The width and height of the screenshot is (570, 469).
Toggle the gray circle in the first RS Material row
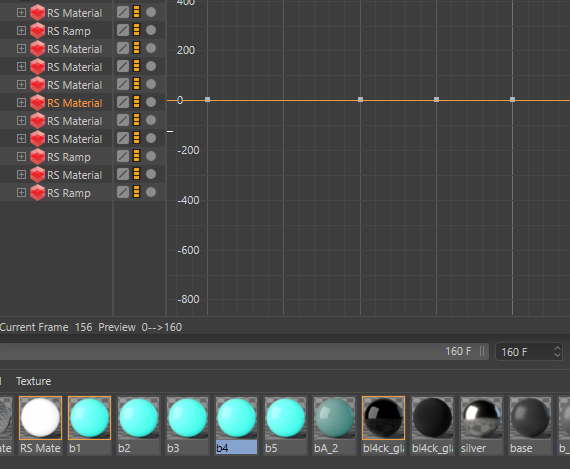click(151, 12)
